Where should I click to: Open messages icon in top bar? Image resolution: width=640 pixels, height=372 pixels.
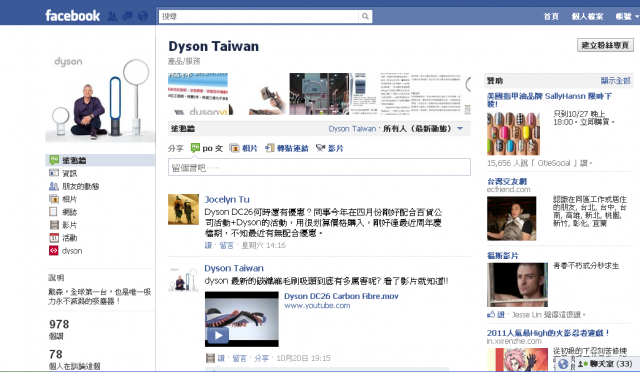coord(127,16)
